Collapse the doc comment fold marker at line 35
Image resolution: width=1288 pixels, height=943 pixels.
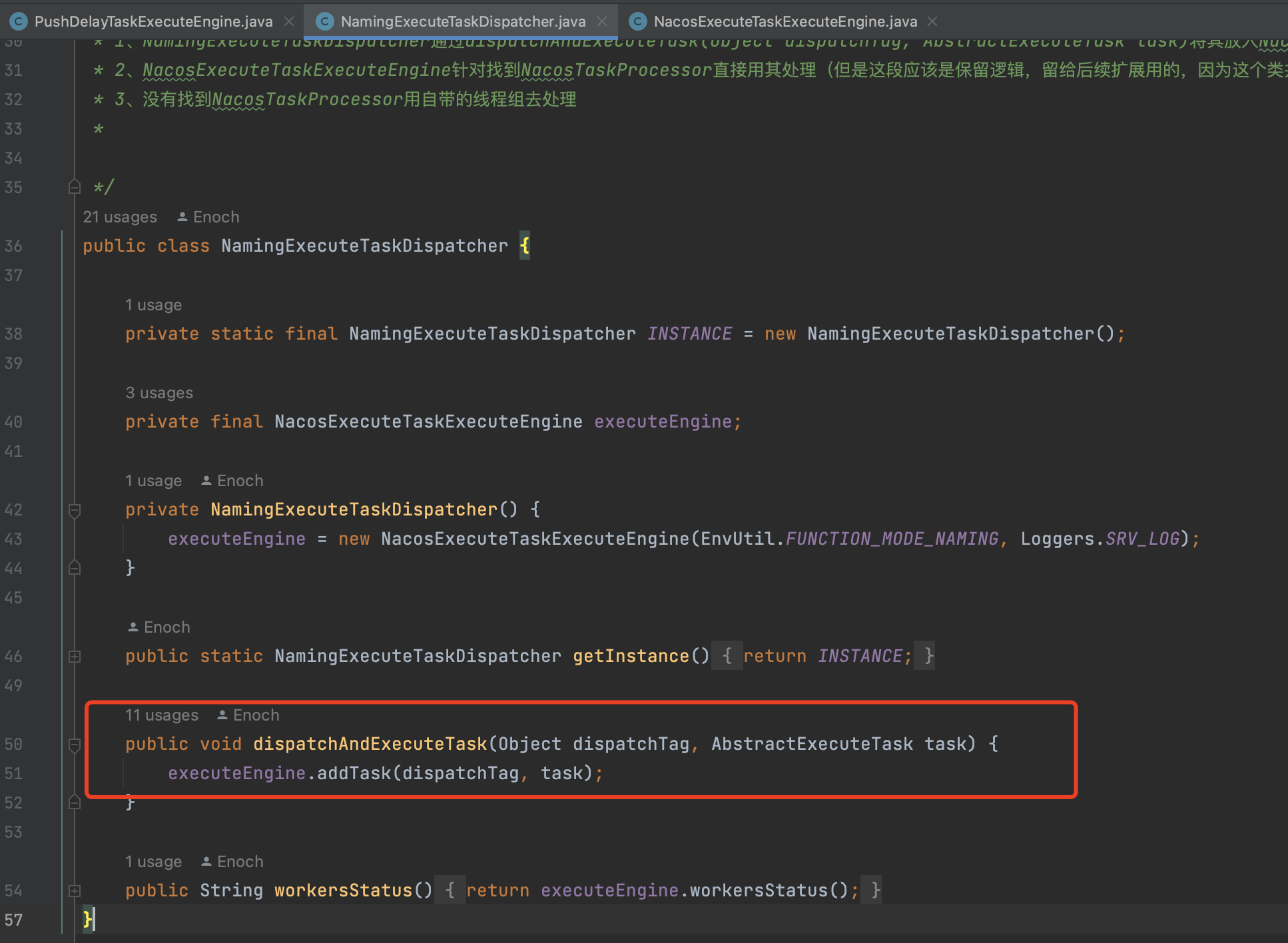(75, 187)
